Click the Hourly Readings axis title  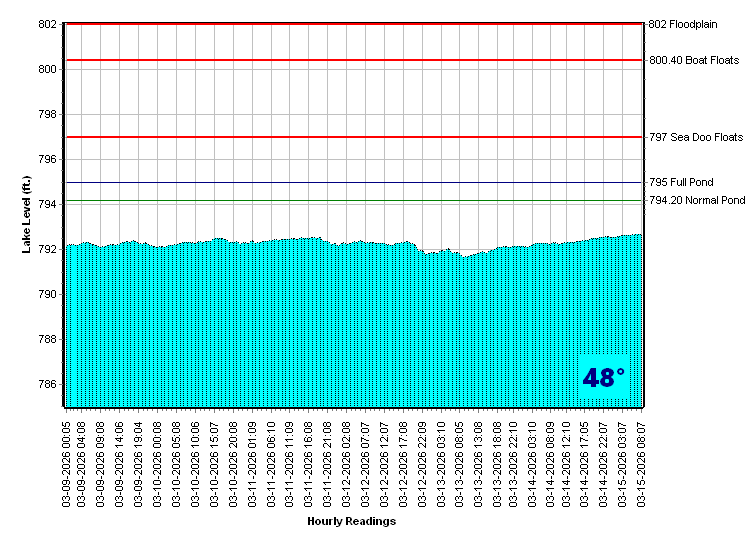(351, 521)
